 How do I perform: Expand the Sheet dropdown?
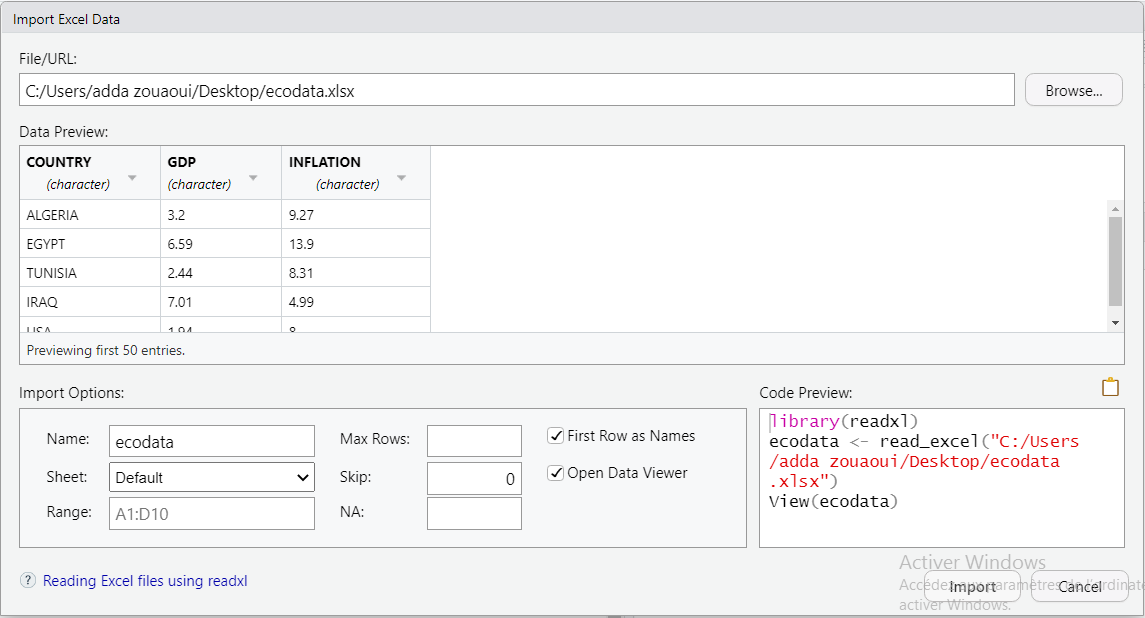click(212, 478)
